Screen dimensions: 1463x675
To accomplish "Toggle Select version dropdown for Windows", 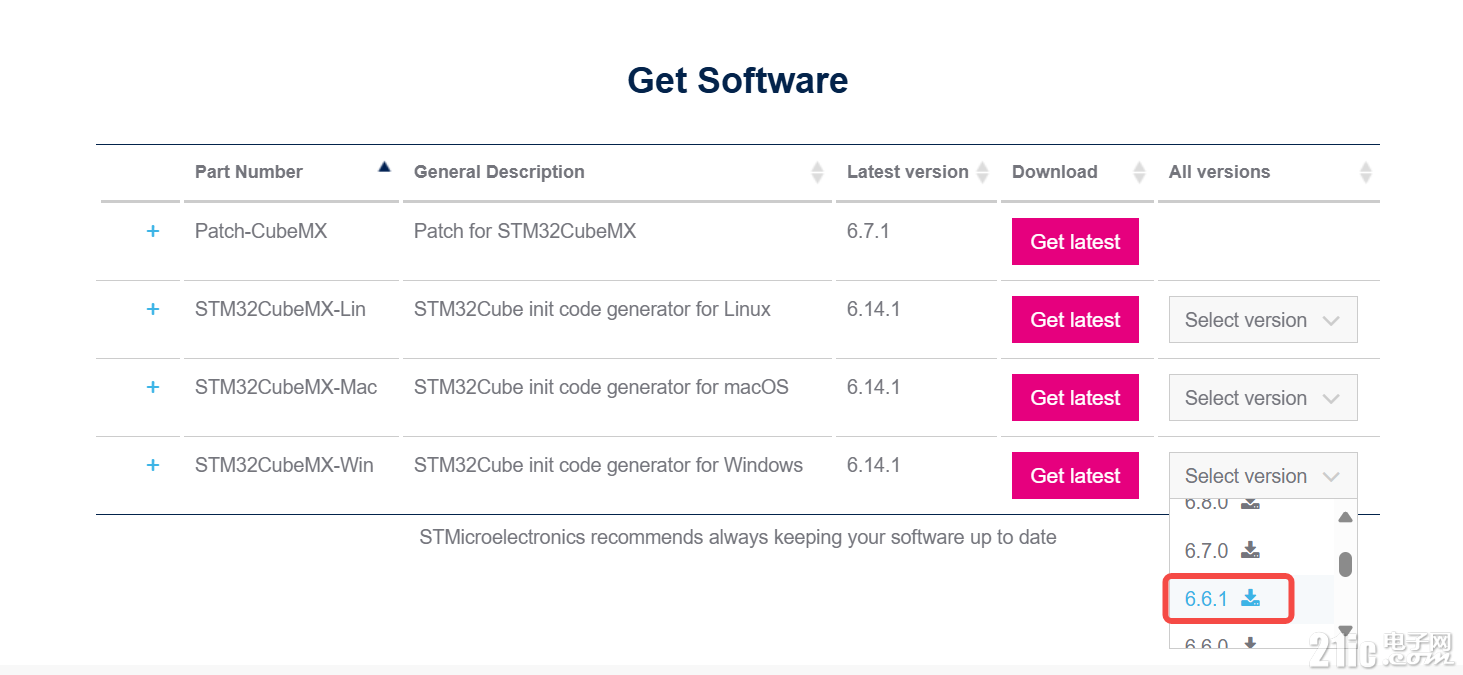I will click(1263, 476).
